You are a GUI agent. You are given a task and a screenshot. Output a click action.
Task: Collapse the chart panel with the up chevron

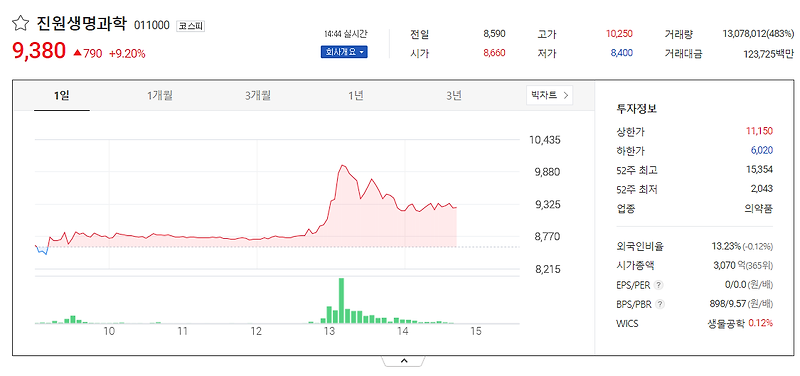404,361
